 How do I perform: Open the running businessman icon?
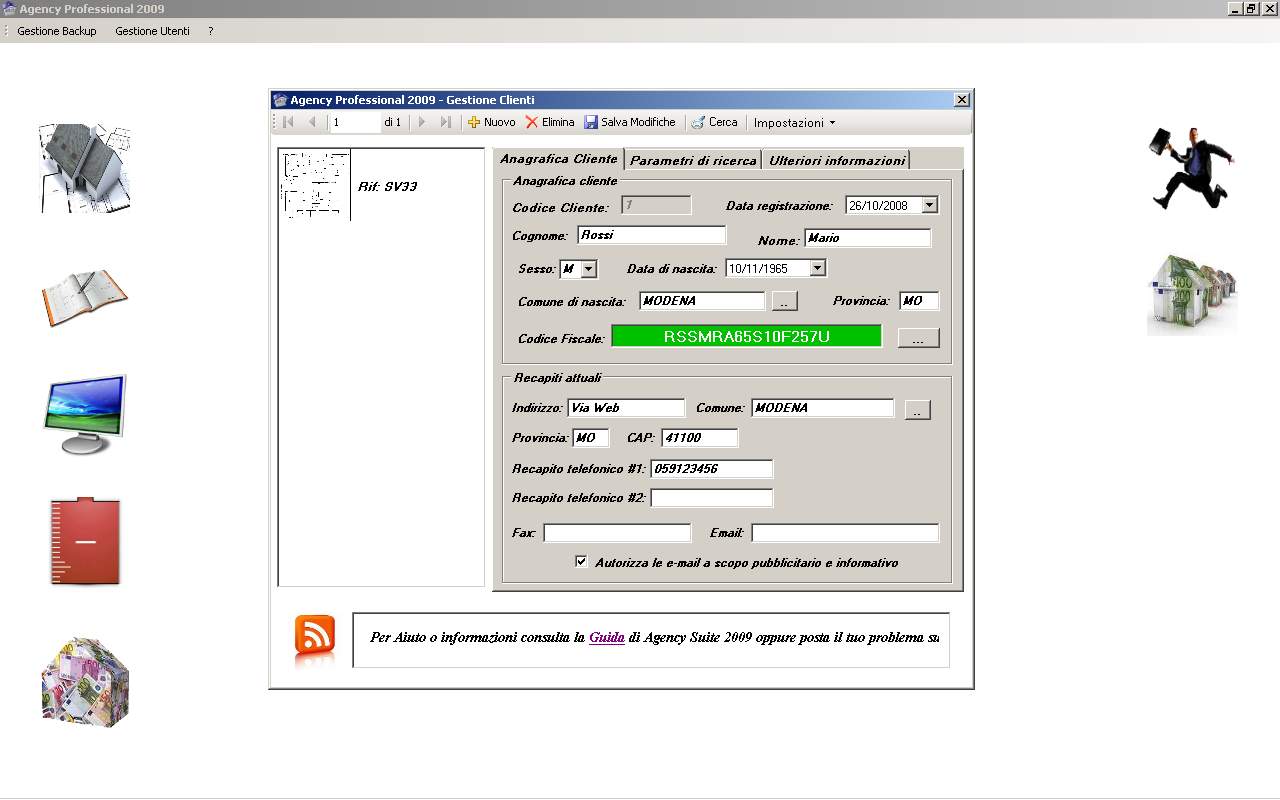(x=1191, y=168)
